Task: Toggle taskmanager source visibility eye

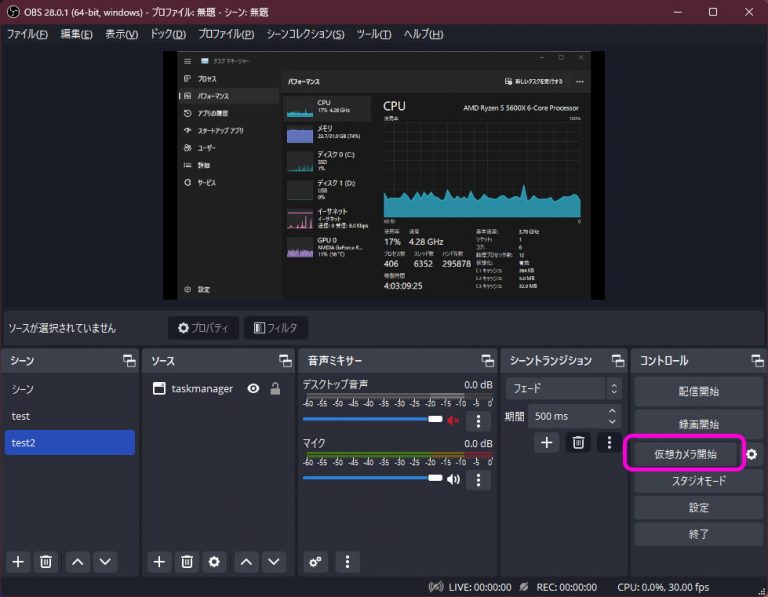Action: (253, 388)
